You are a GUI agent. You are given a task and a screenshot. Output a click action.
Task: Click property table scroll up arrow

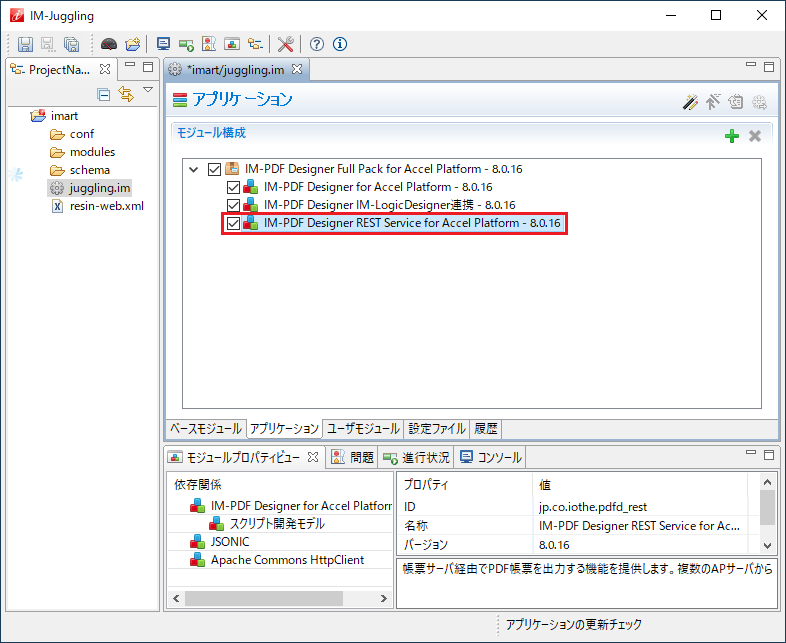coord(767,482)
